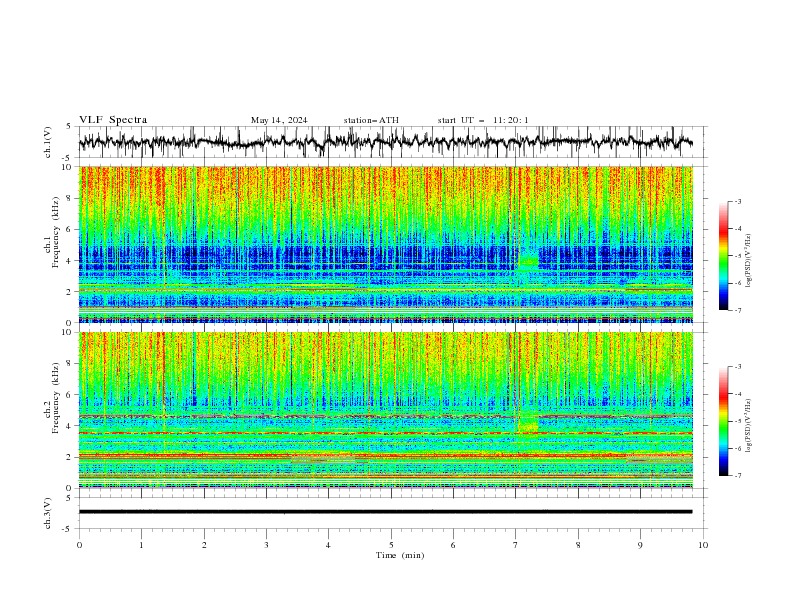Click the "station=ATH" header label

371,120
